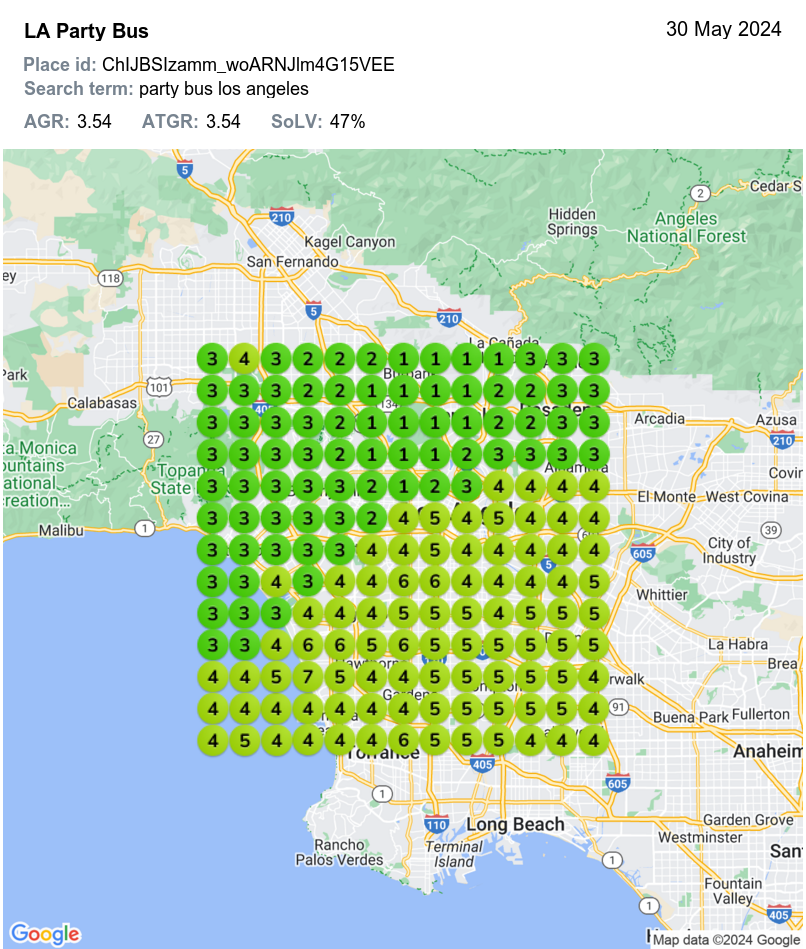Select the rank 4 marker in top grid row
Image resolution: width=806 pixels, height=949 pixels.
coord(243,358)
